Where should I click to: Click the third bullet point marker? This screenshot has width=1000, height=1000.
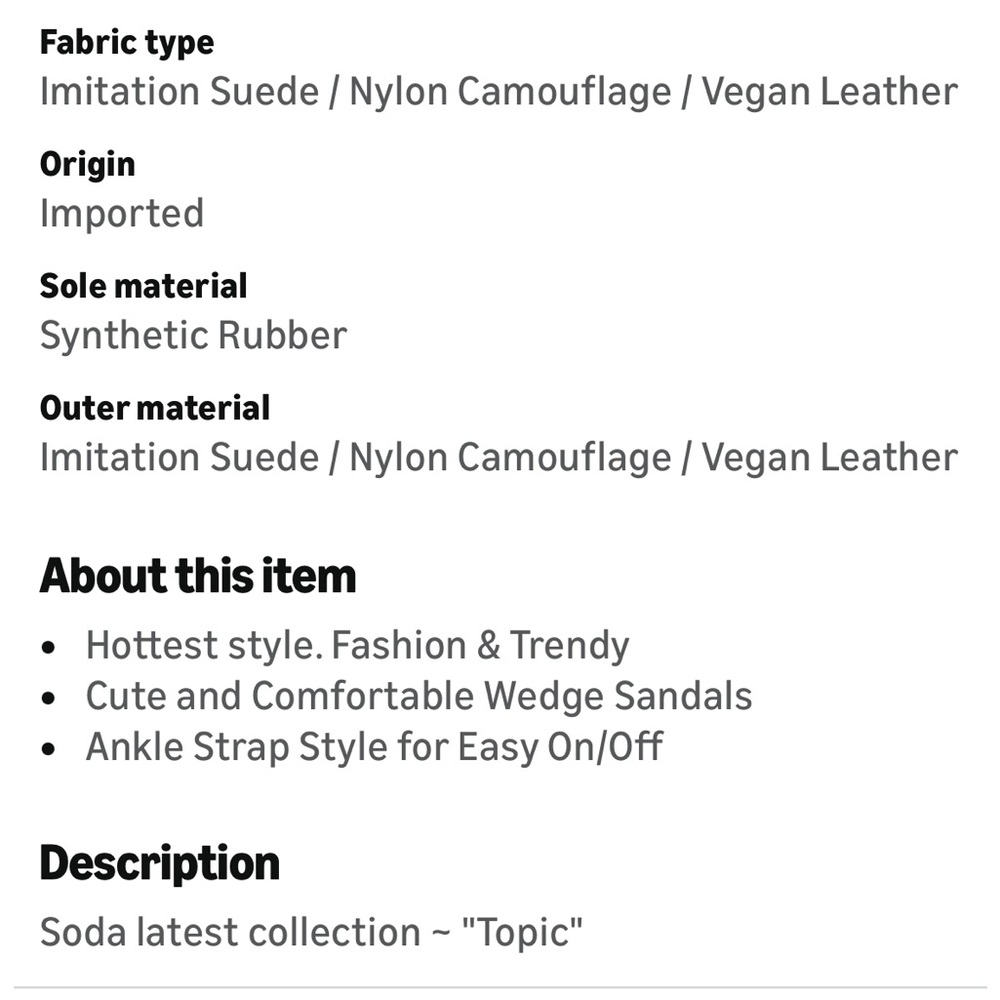[48, 749]
